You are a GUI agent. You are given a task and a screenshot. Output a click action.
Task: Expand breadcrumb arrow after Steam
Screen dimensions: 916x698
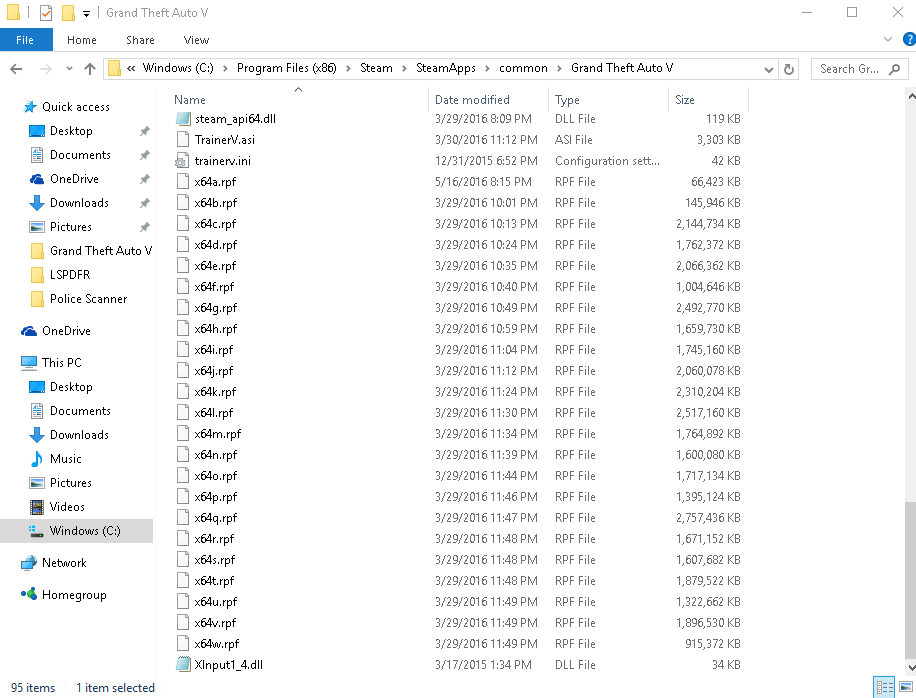coord(404,69)
